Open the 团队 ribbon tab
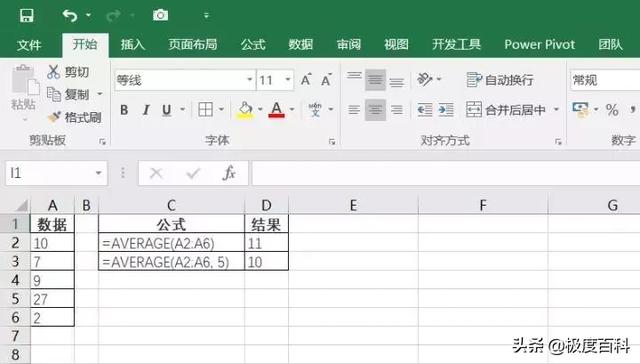Viewport: 640px width, 364px height. [611, 44]
